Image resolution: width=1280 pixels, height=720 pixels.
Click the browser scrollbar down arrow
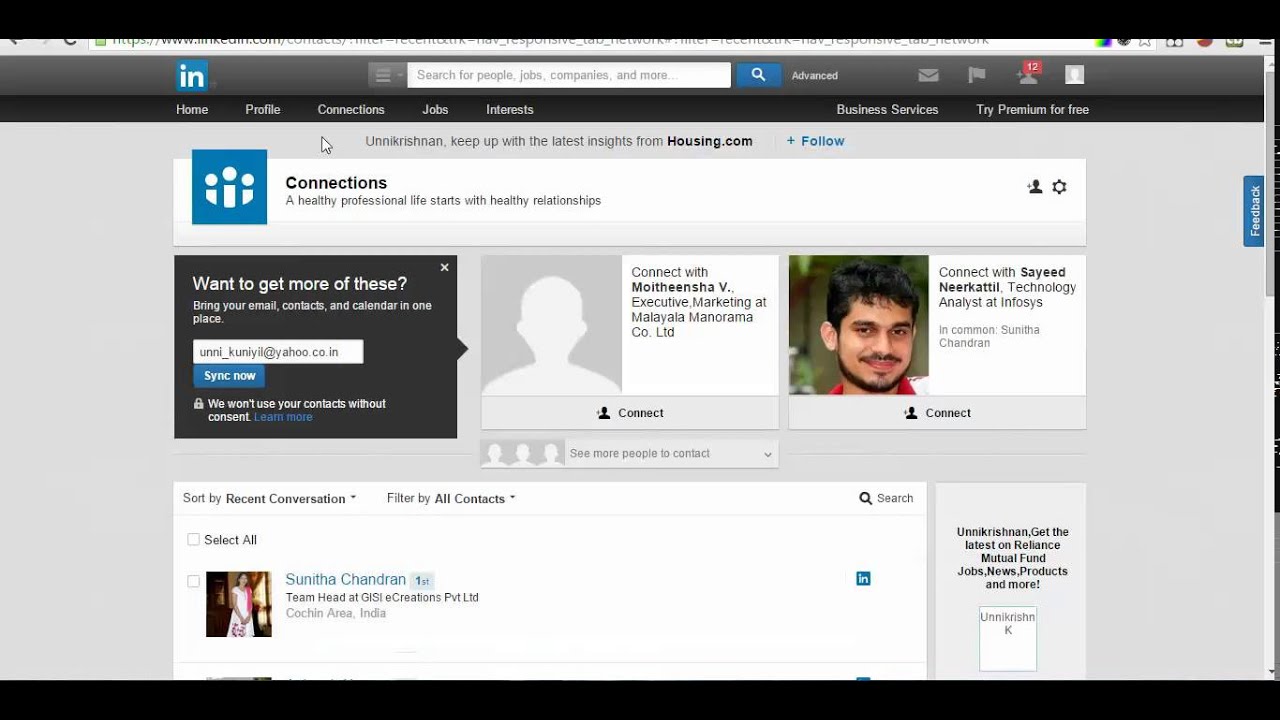1271,673
